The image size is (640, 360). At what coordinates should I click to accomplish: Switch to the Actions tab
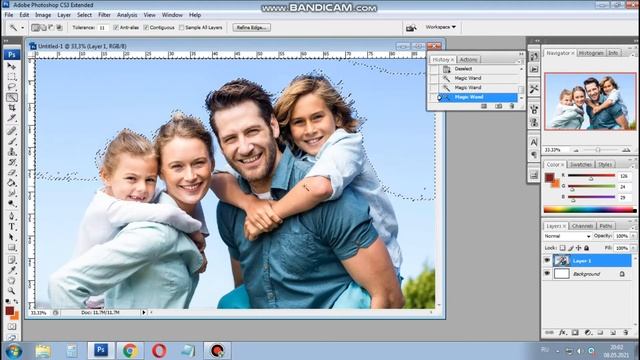coord(468,60)
